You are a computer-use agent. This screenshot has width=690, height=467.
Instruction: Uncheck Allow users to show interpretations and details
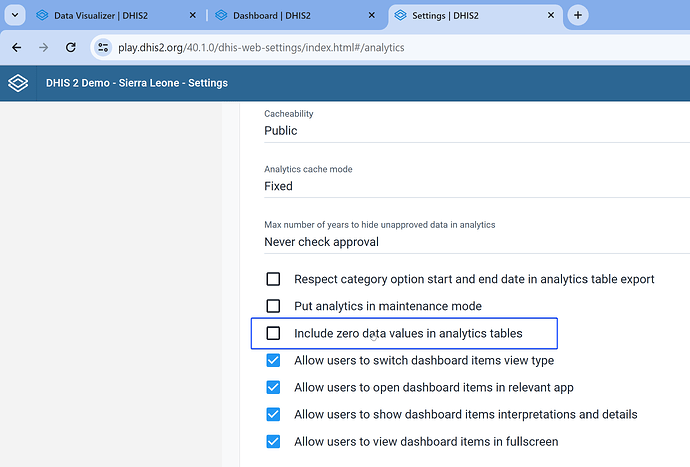[273, 415]
